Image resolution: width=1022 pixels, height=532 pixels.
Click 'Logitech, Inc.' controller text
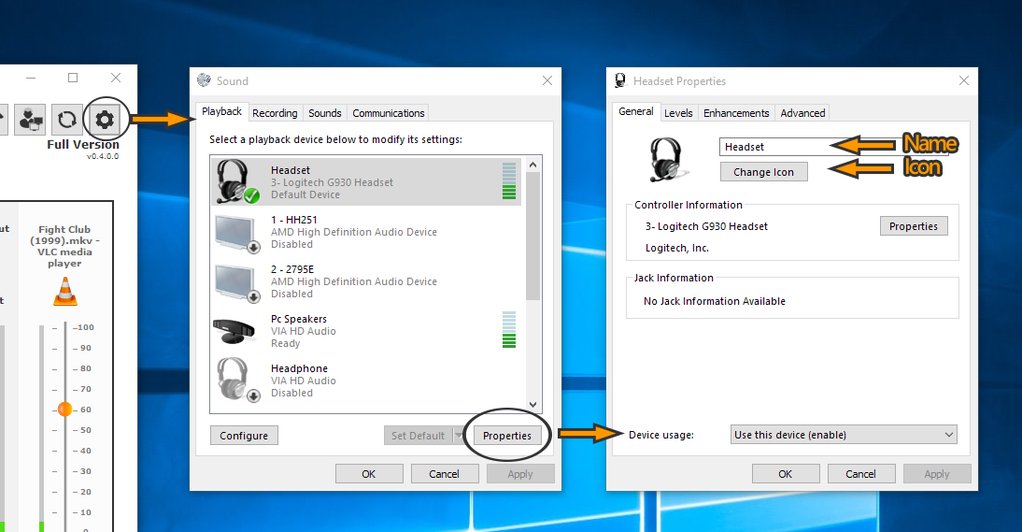677,248
